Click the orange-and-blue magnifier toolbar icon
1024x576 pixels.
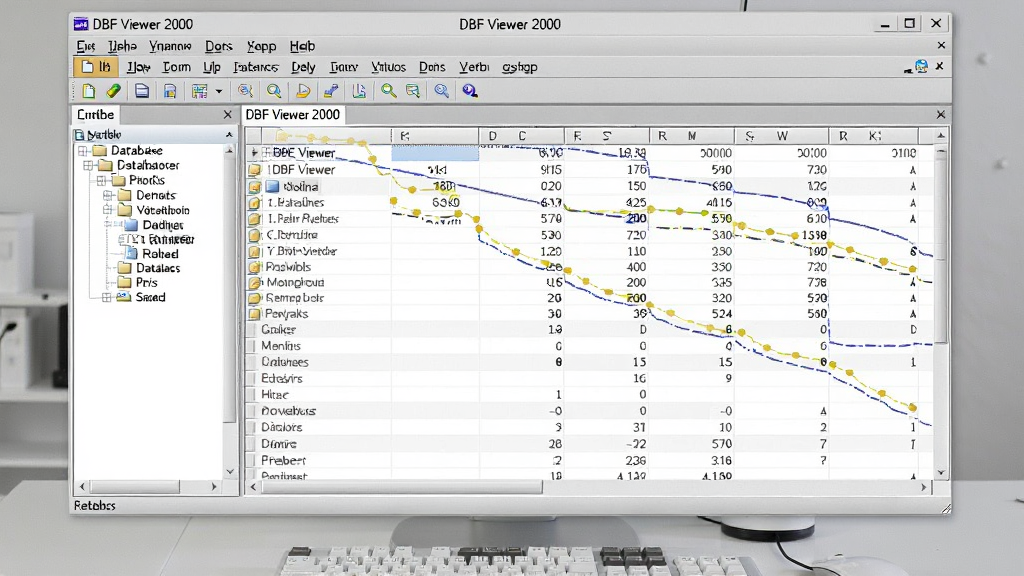[x=245, y=91]
